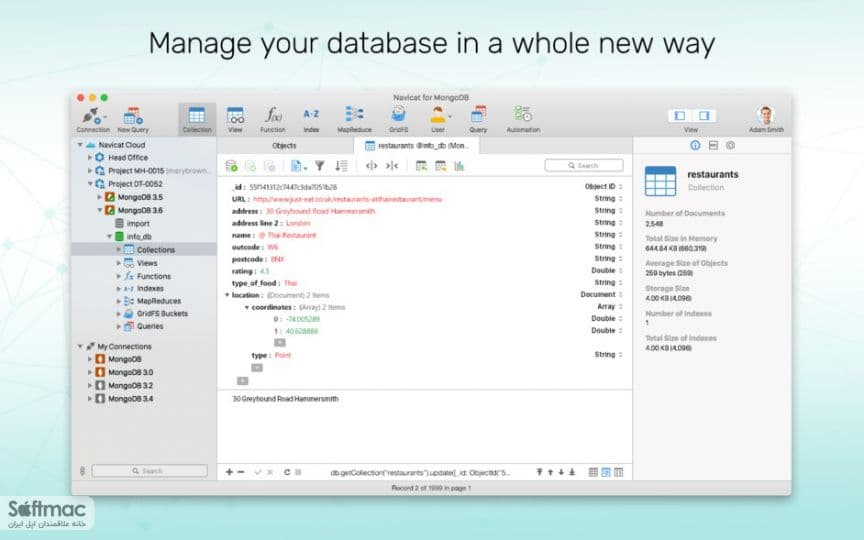Image resolution: width=864 pixels, height=540 pixels.
Task: Open the import database item
Action: point(138,224)
